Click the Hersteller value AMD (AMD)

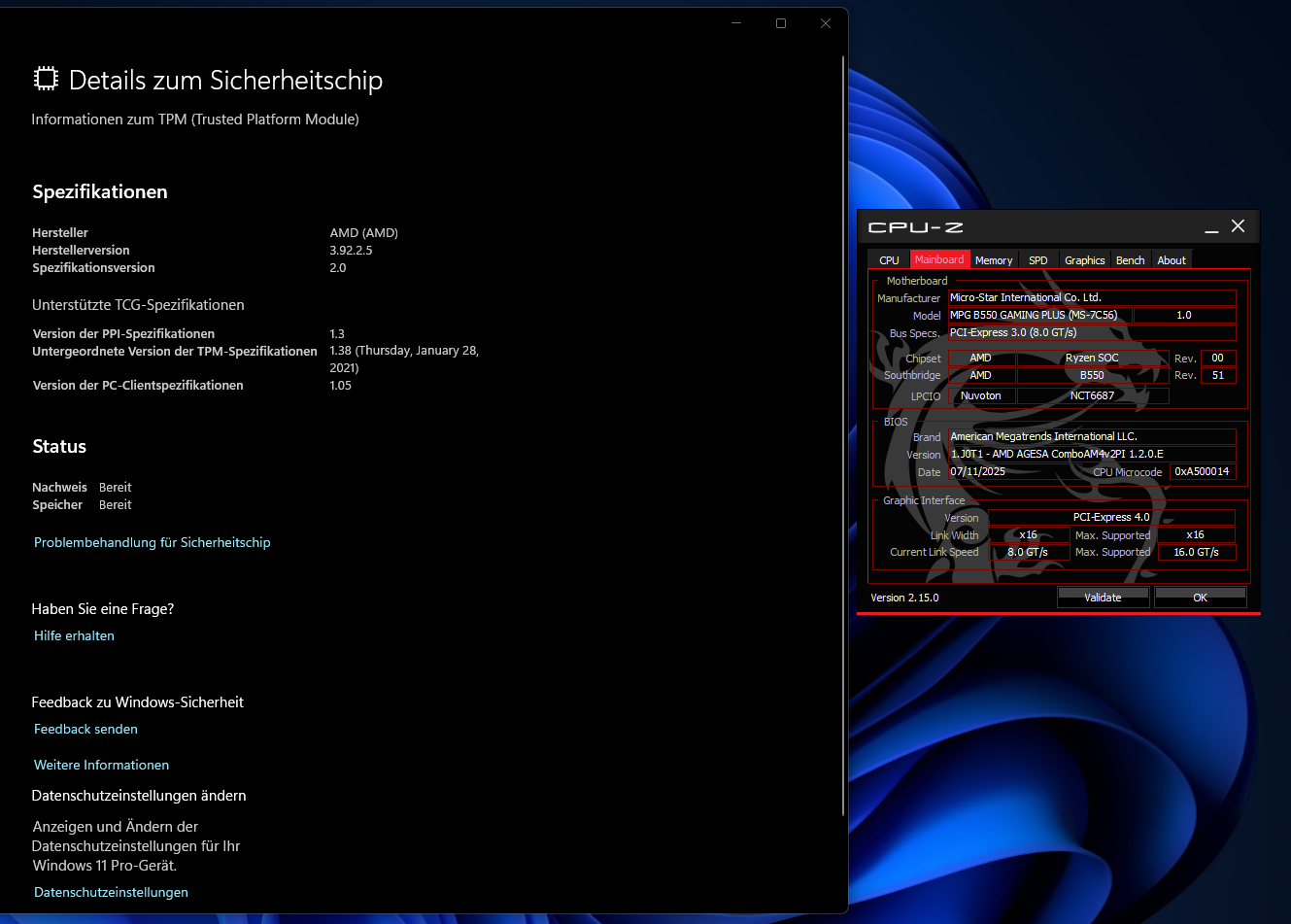click(364, 232)
